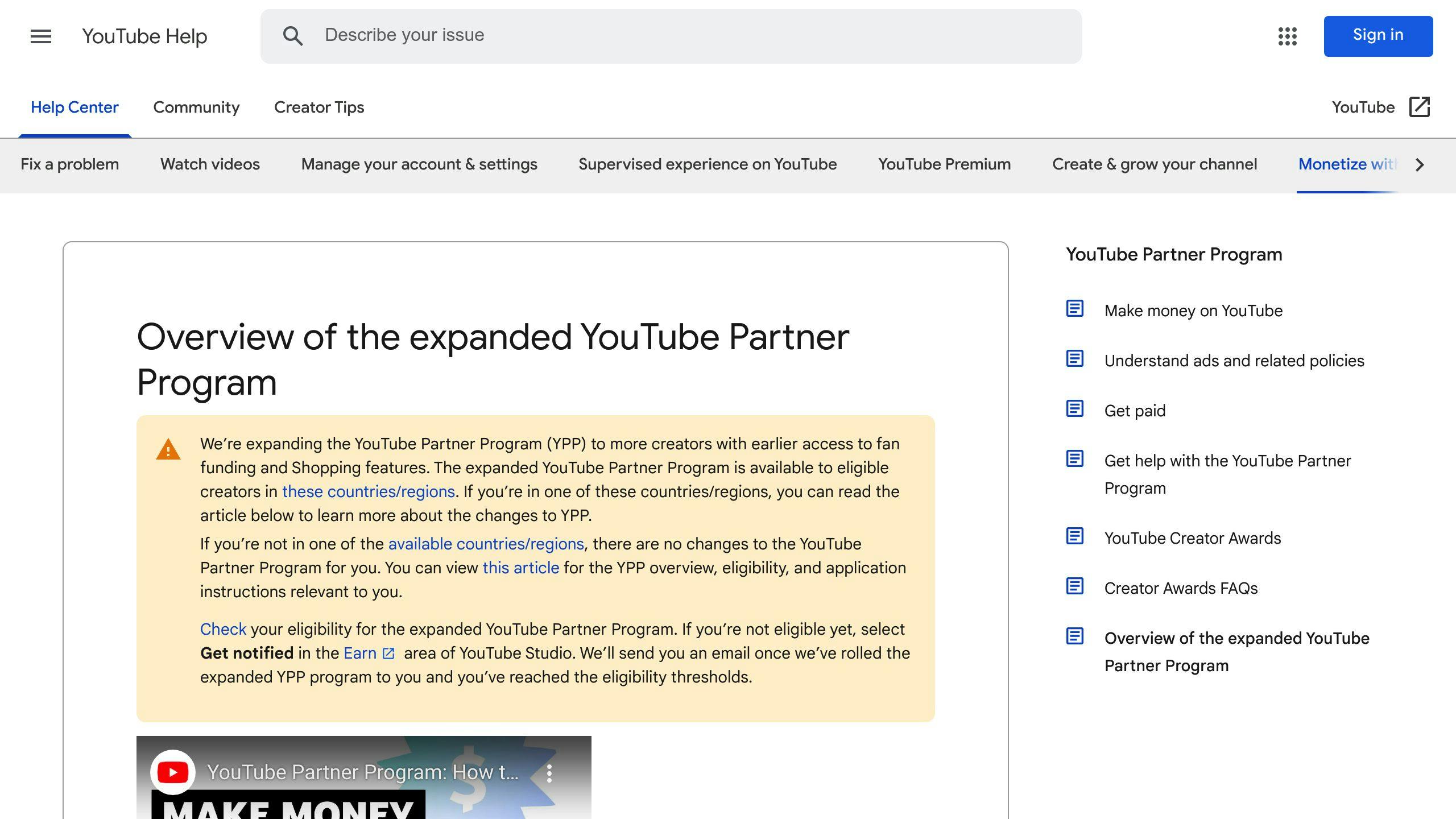Screen dimensions: 1456x819
Task: Click the YouTube external link icon
Action: (x=1420, y=107)
